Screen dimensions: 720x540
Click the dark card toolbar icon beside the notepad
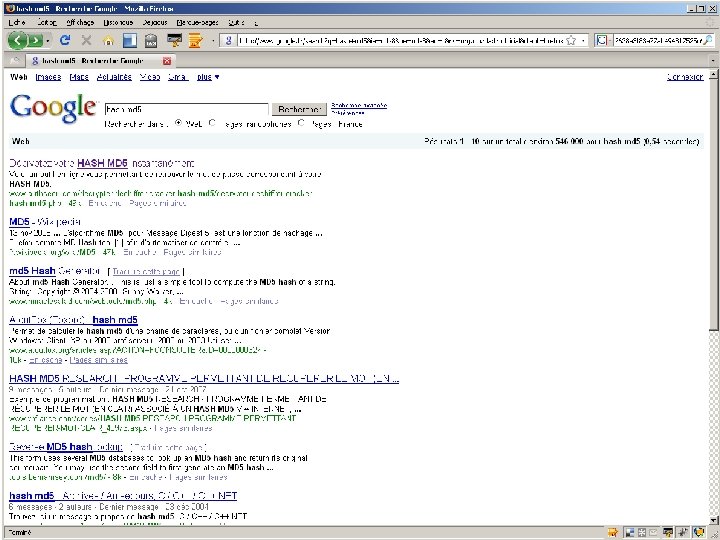[x=174, y=40]
